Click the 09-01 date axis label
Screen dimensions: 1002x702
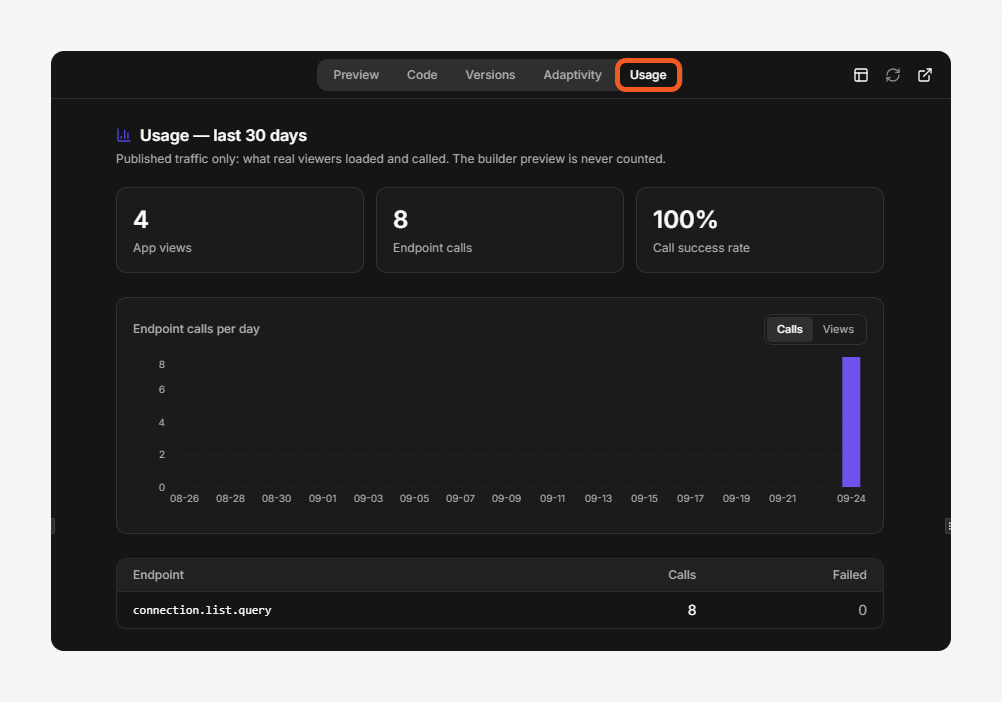322,498
